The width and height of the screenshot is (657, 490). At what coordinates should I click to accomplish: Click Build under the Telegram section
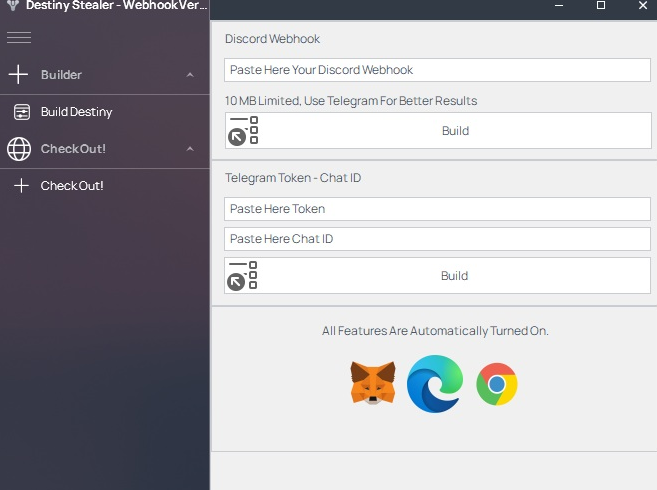tap(437, 275)
